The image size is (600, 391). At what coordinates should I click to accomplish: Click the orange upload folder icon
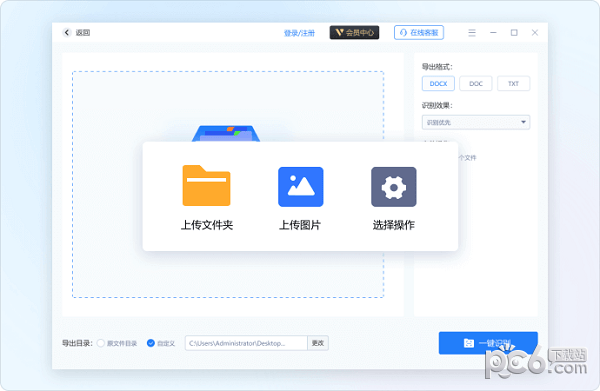pyautogui.click(x=206, y=186)
